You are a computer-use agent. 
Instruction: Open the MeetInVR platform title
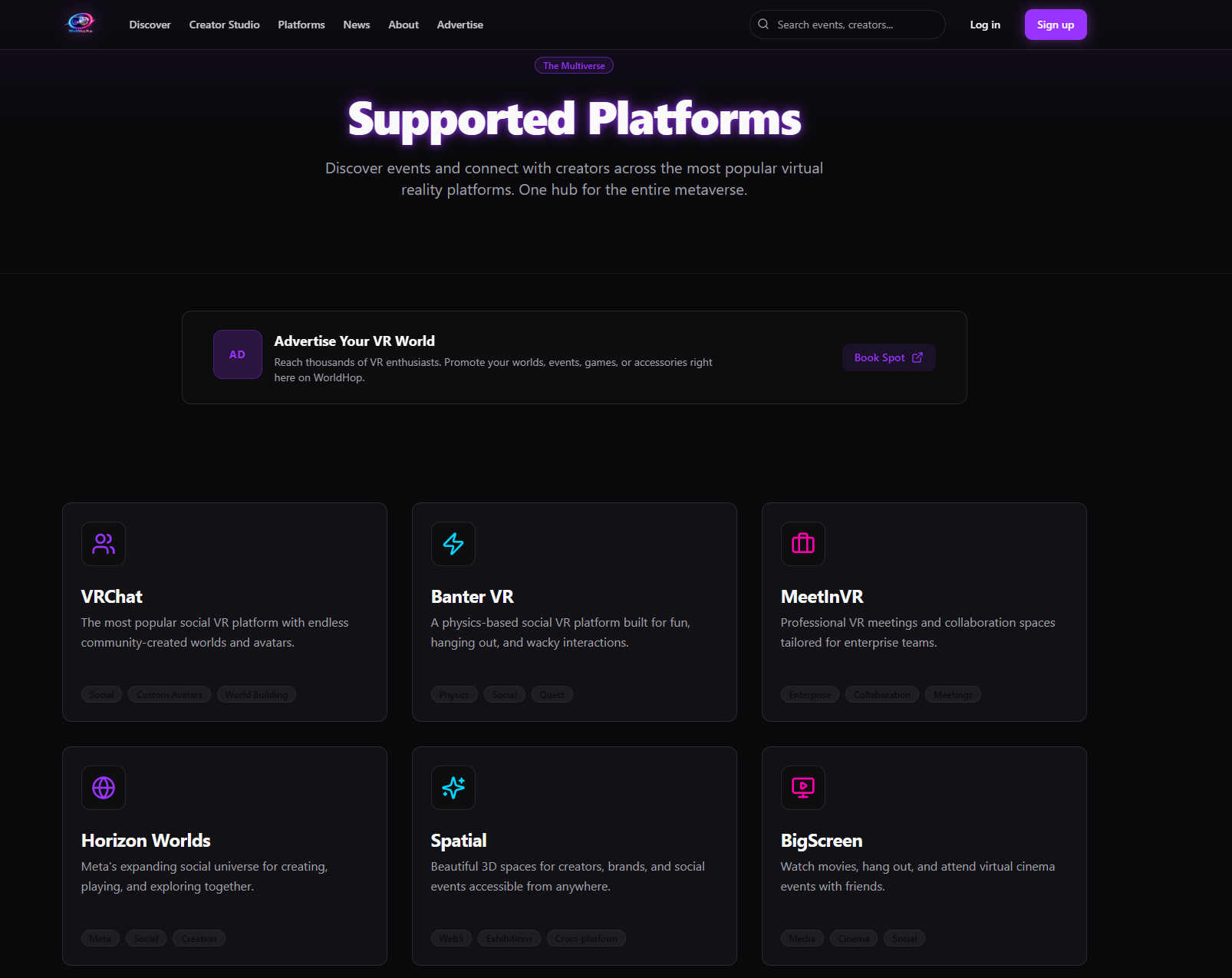point(822,597)
